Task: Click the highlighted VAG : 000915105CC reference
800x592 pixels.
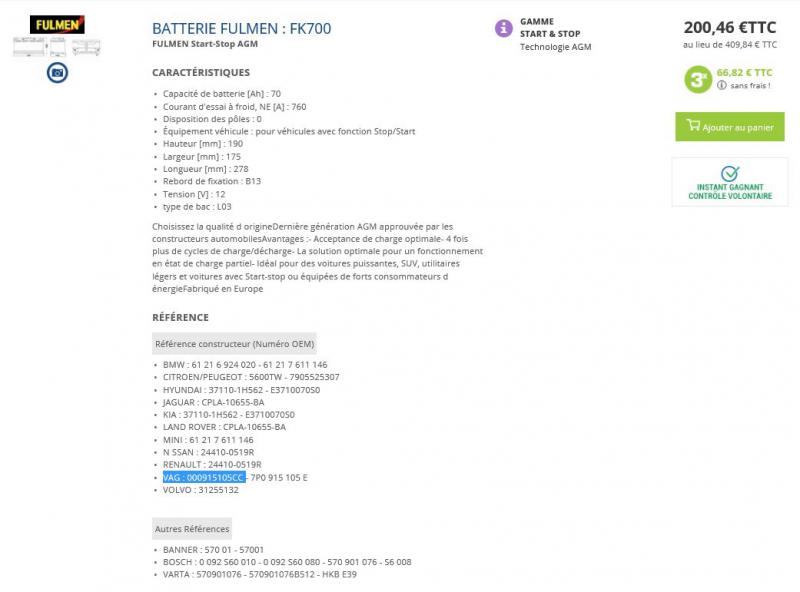Action: (204, 477)
